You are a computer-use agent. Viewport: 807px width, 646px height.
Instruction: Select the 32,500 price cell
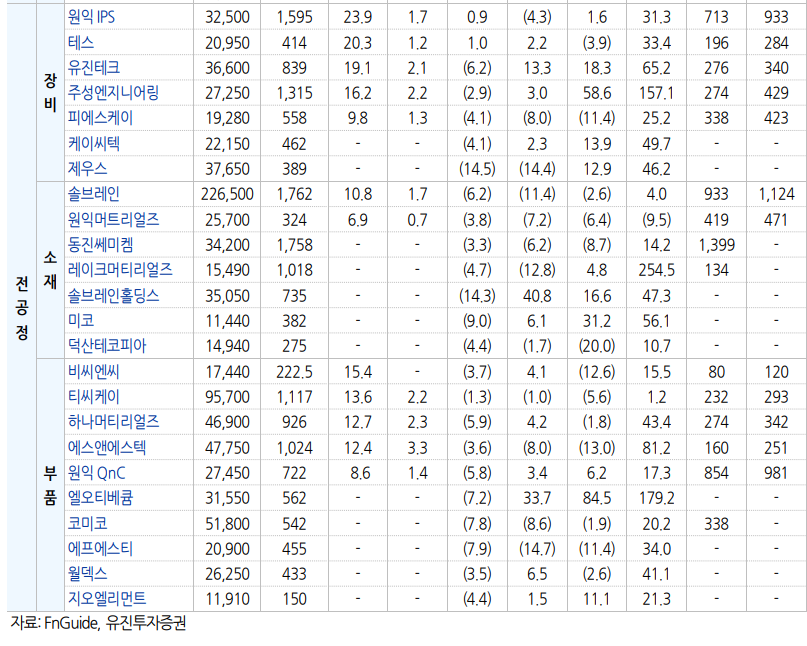[x=227, y=17]
